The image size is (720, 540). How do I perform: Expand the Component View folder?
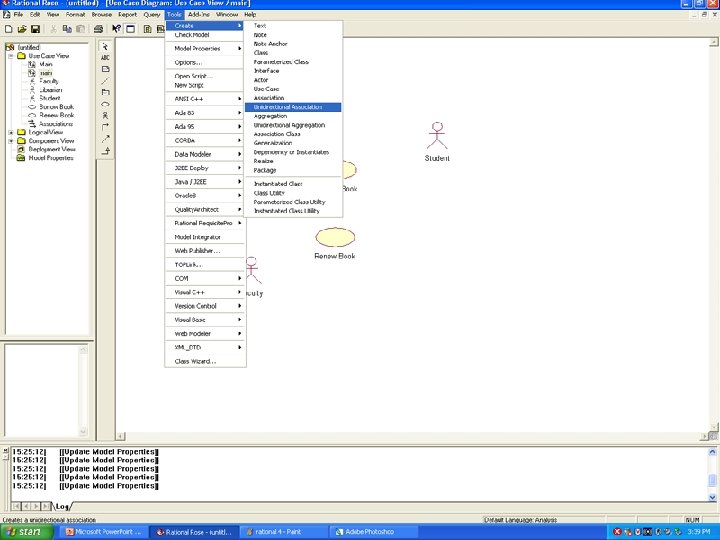[11, 141]
